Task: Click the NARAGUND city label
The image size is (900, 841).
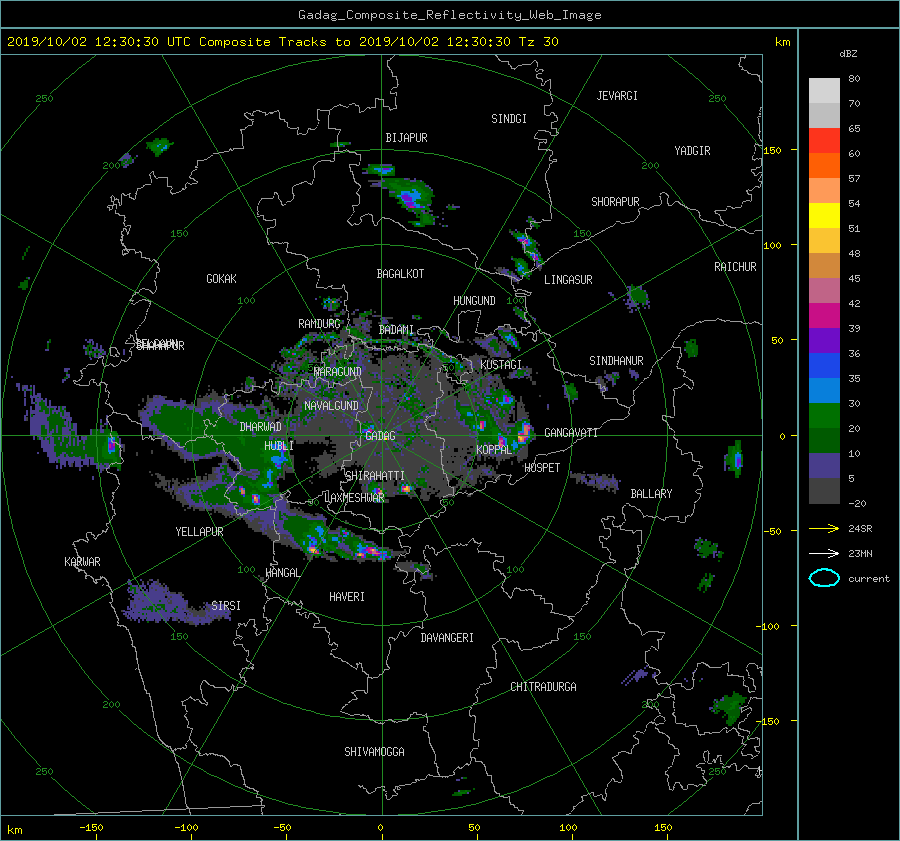Action: (x=338, y=371)
